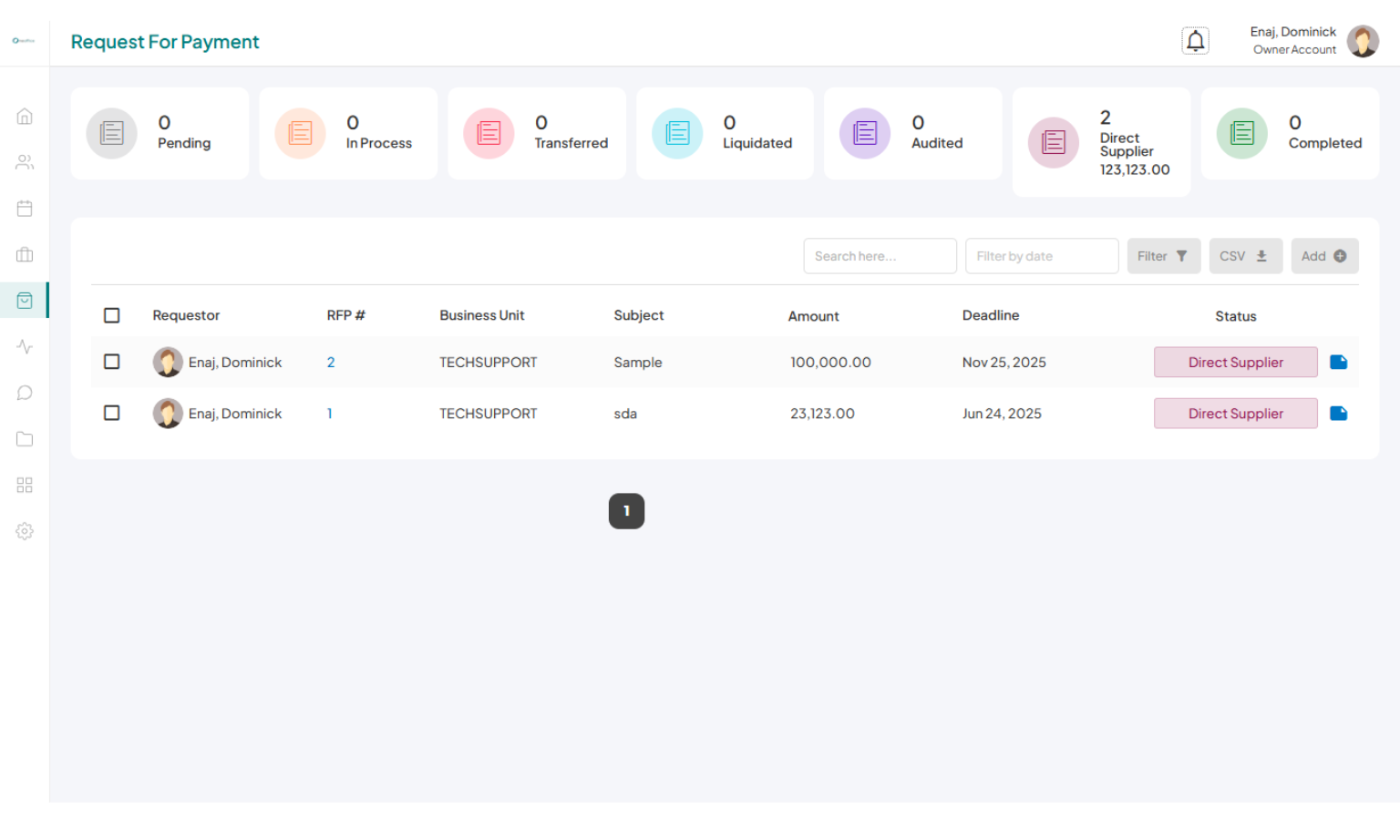This screenshot has width=1400, height=840.
Task: Open the Filter by date picker
Action: click(x=1041, y=256)
